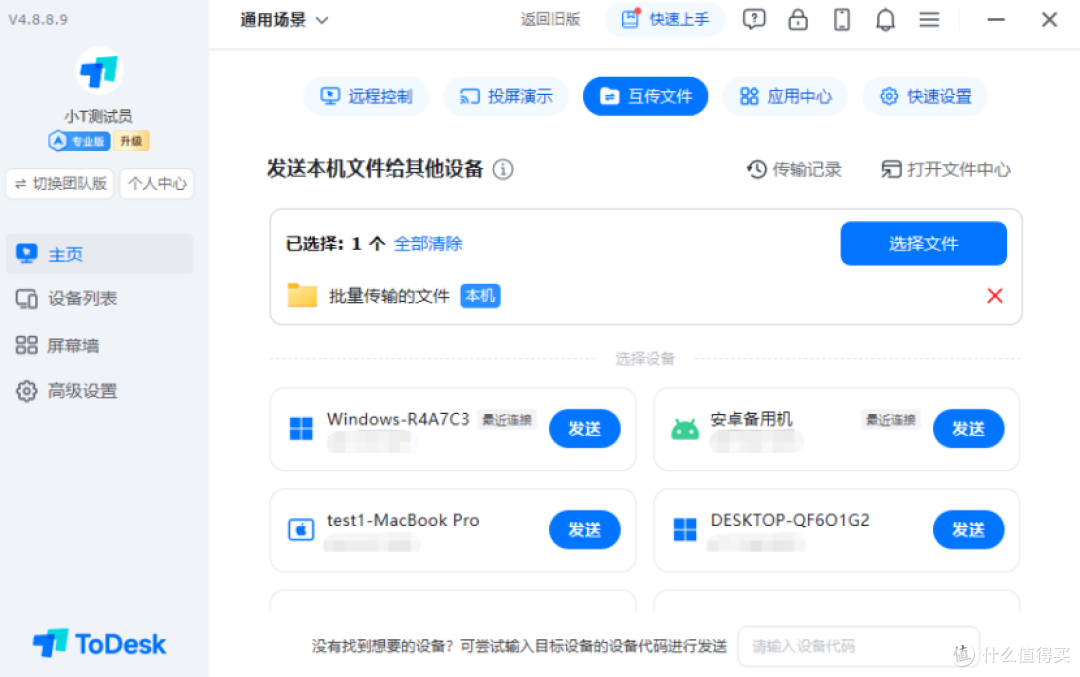Open 个人中心 personal center

(157, 184)
